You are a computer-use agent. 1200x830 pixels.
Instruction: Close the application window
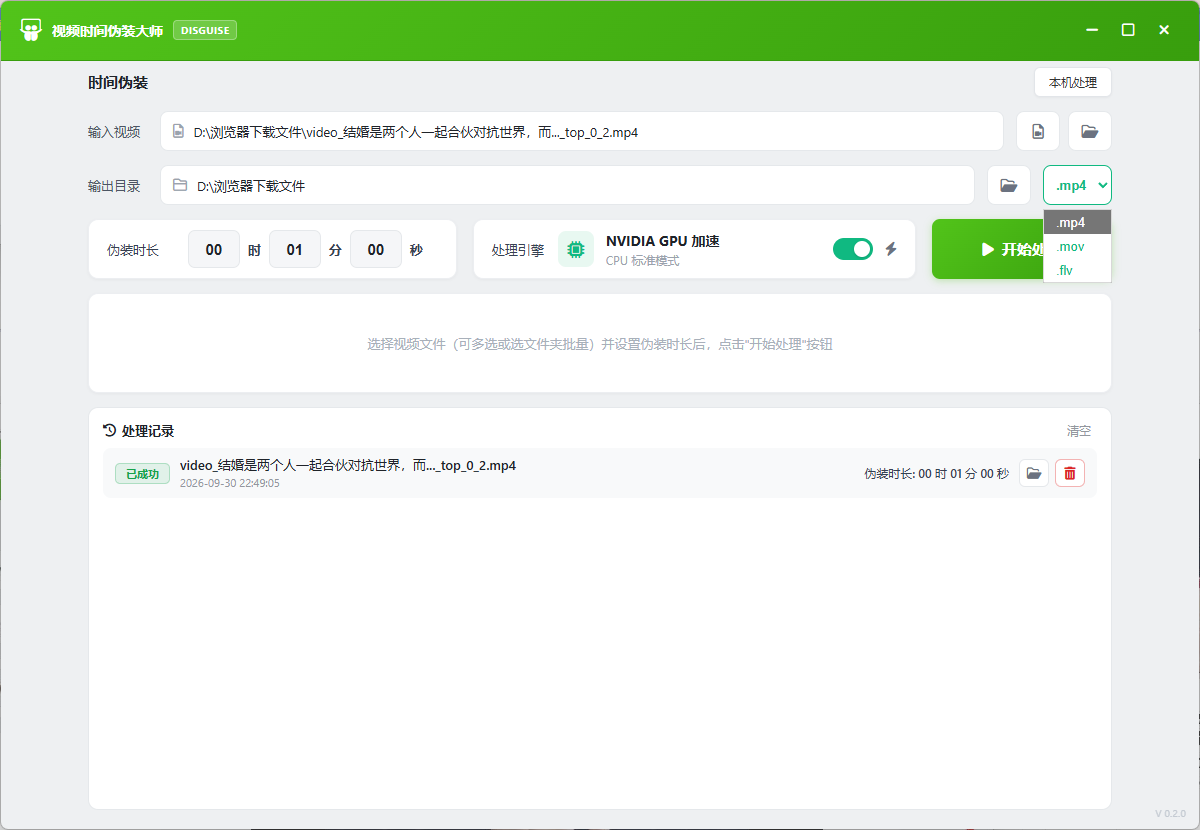(x=1164, y=30)
